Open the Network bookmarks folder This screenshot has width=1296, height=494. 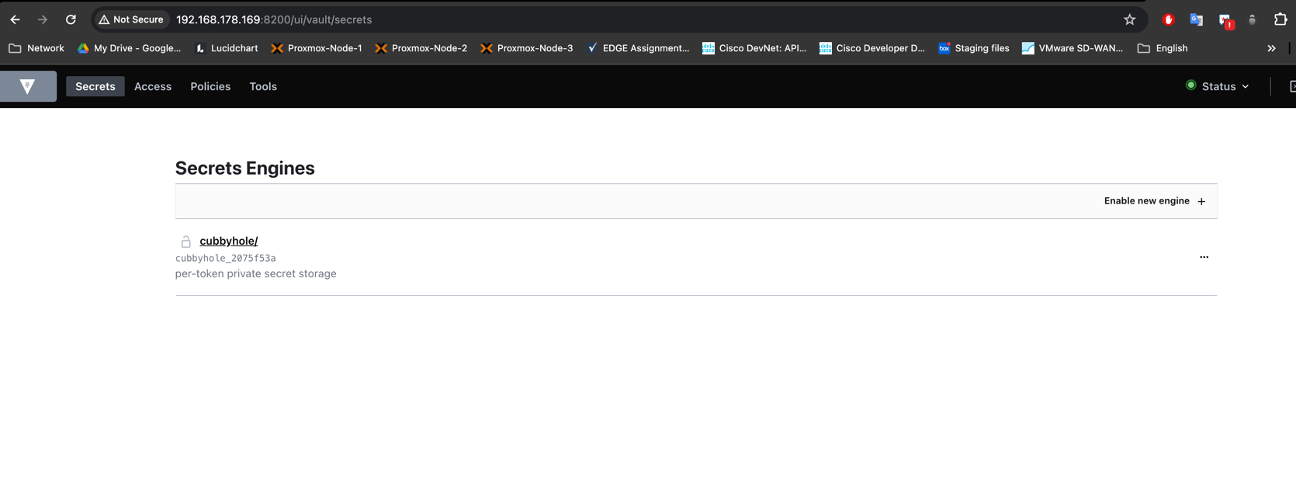tap(36, 48)
